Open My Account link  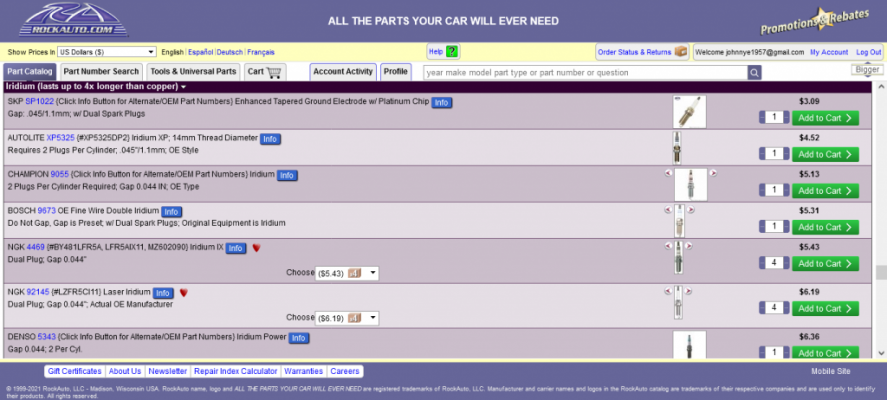point(829,52)
